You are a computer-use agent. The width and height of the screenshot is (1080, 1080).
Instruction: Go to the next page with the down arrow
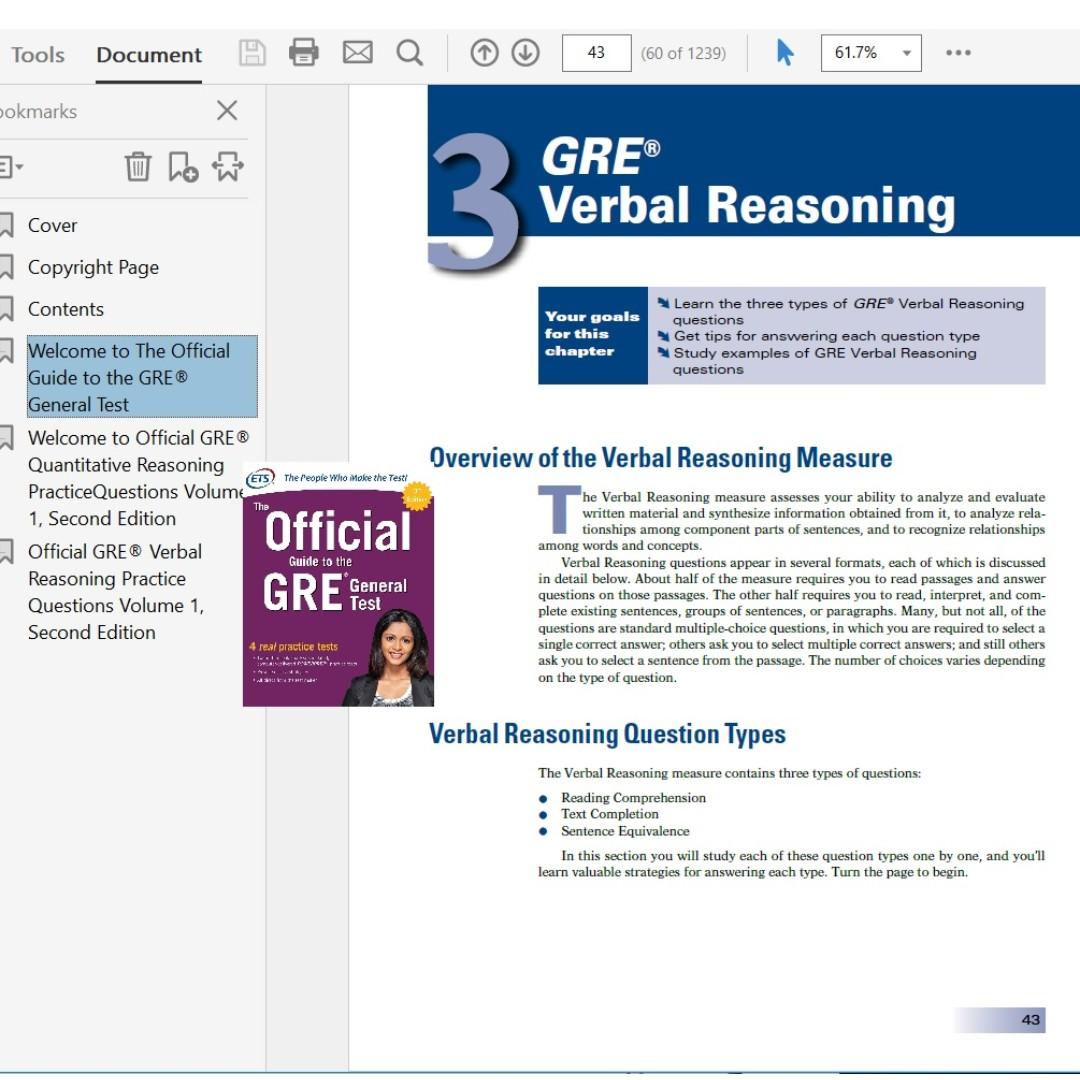click(526, 53)
